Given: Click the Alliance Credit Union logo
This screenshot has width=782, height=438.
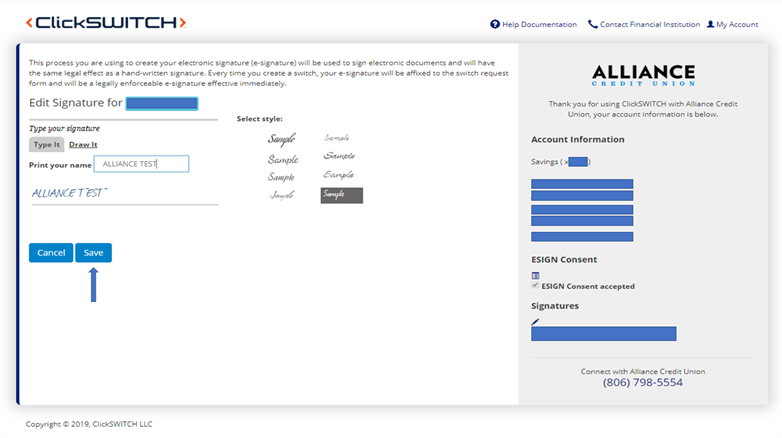Looking at the screenshot, I should 643,75.
